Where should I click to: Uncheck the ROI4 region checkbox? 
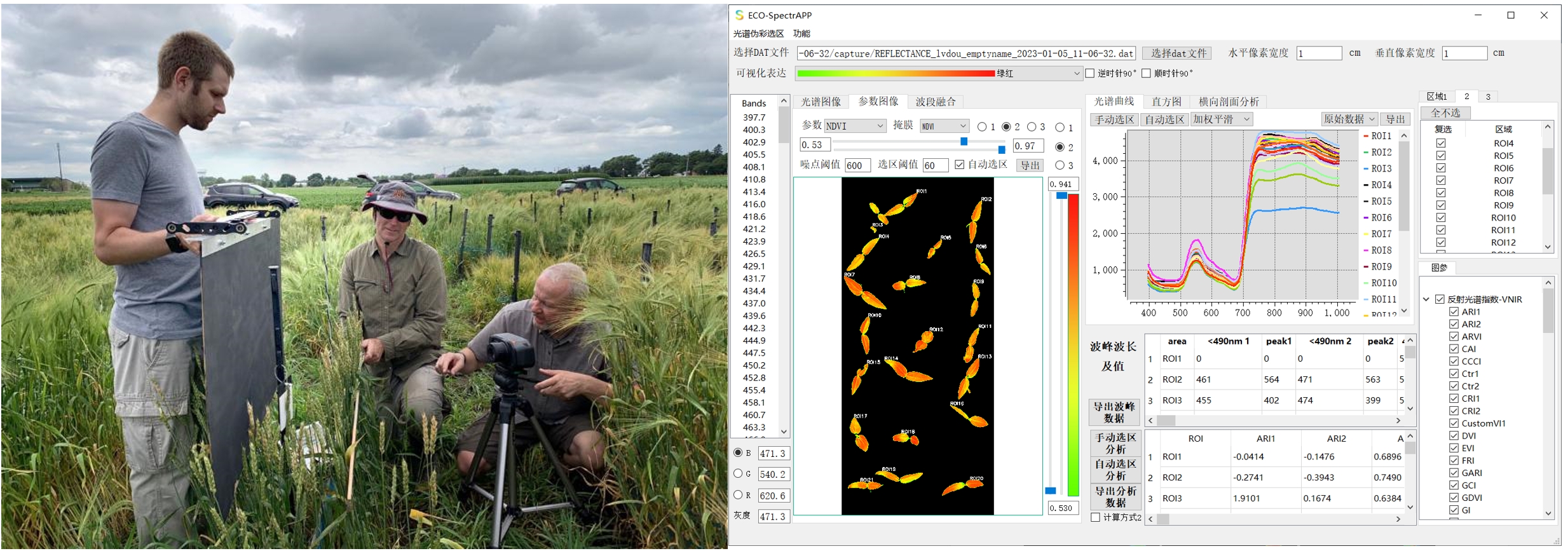(1441, 144)
